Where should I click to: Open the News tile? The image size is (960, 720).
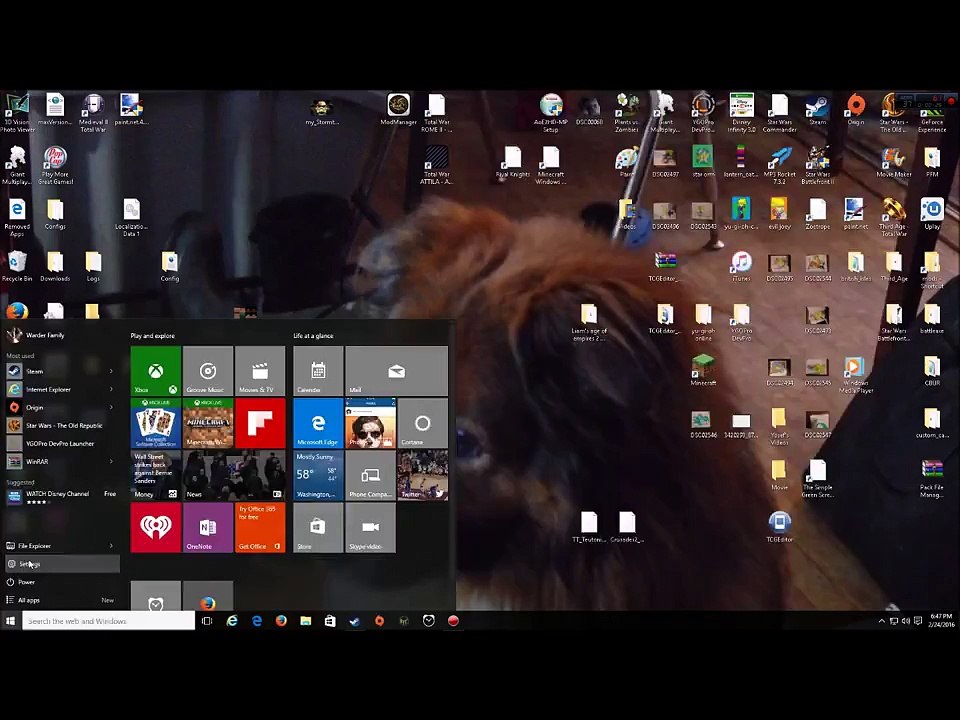coord(234,476)
